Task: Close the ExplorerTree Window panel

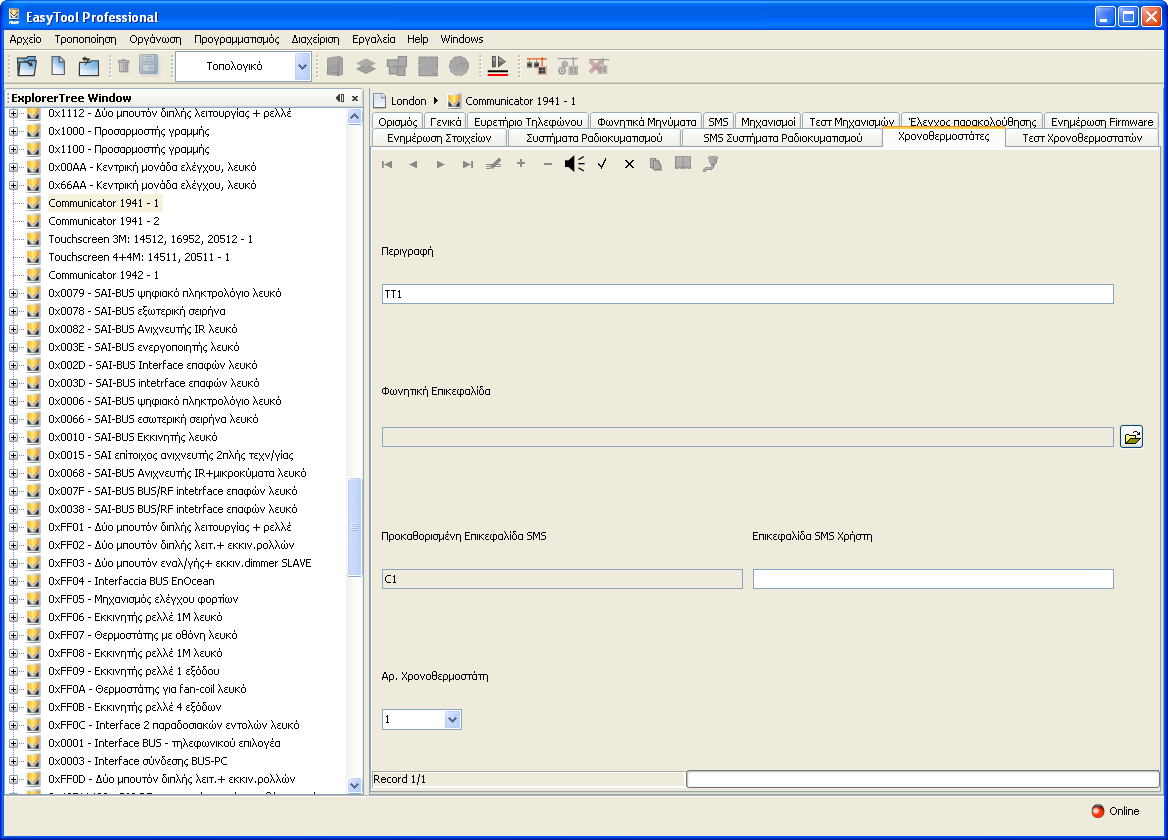Action: [x=355, y=98]
